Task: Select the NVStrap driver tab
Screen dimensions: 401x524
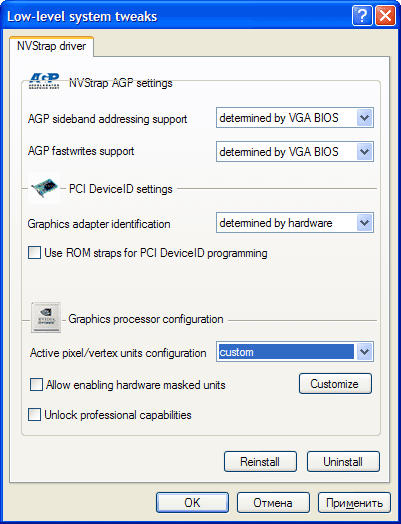Action: pyautogui.click(x=51, y=46)
